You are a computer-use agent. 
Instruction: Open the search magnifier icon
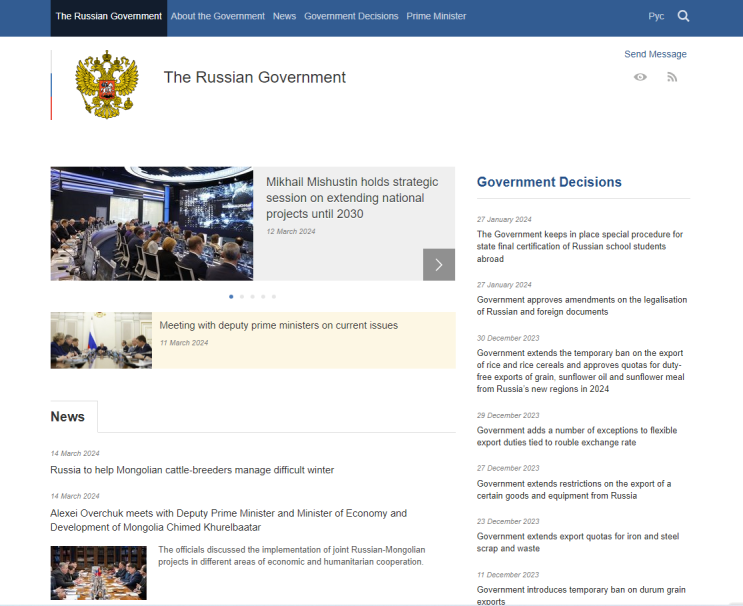tap(683, 16)
